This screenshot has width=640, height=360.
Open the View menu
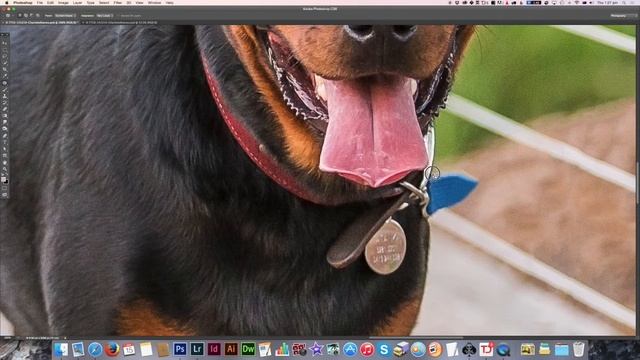tap(139, 2)
